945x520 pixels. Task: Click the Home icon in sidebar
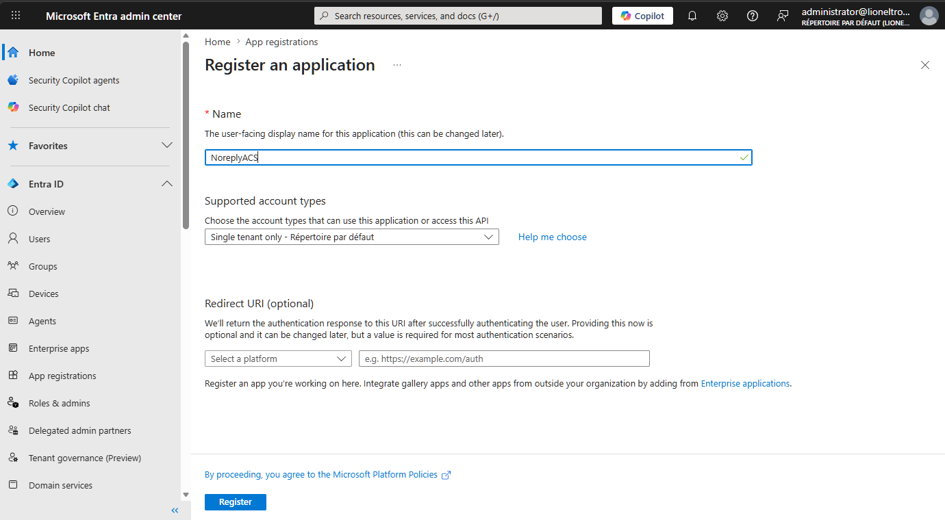click(13, 52)
